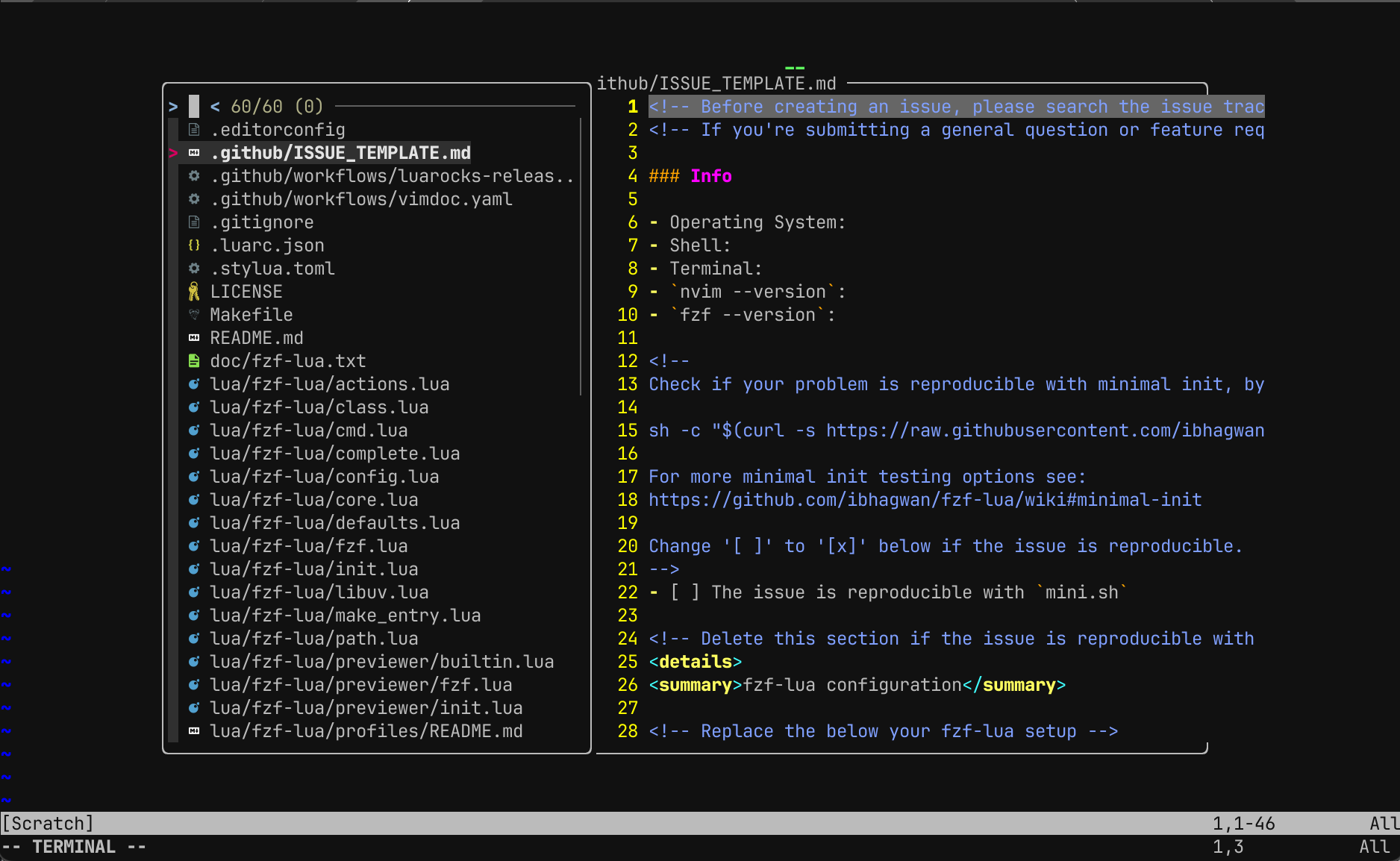The width and height of the screenshot is (1400, 861).
Task: Click the Lua icon beside lua/fzf-lua/actions.lua
Action: point(194,383)
